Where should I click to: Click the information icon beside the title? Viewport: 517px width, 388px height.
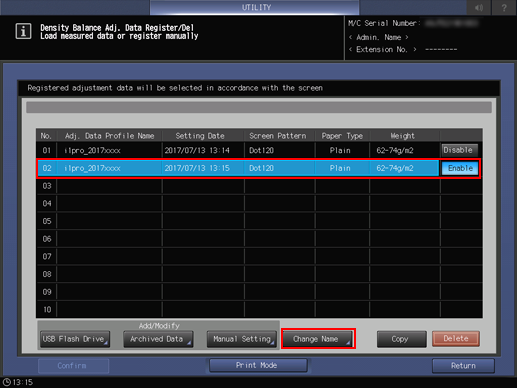tap(23, 31)
